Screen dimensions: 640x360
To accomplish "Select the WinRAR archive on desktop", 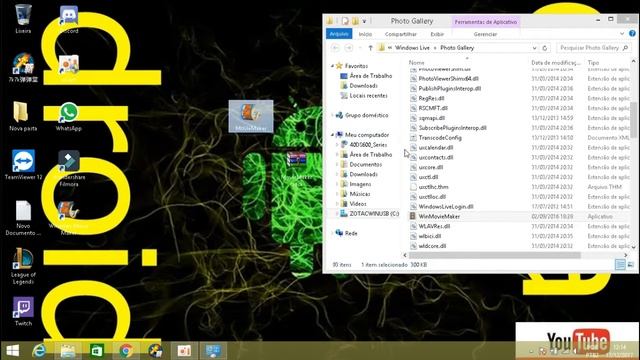I will coord(297,168).
